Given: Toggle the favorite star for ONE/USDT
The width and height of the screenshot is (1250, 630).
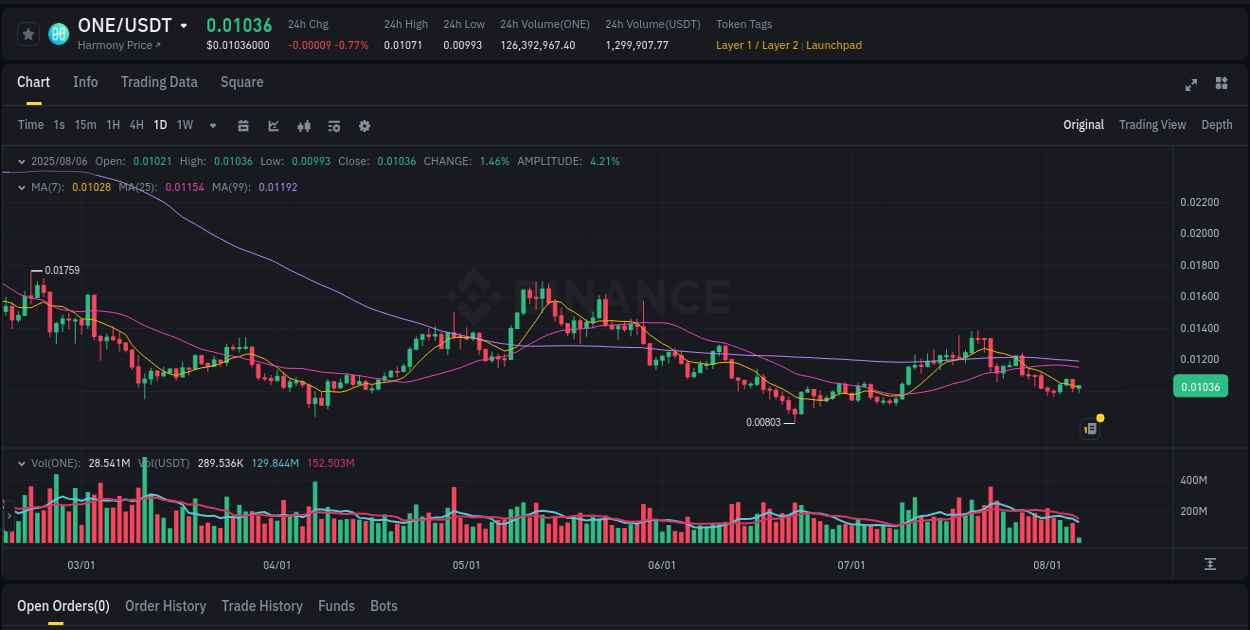Looking at the screenshot, I should click(28, 33).
